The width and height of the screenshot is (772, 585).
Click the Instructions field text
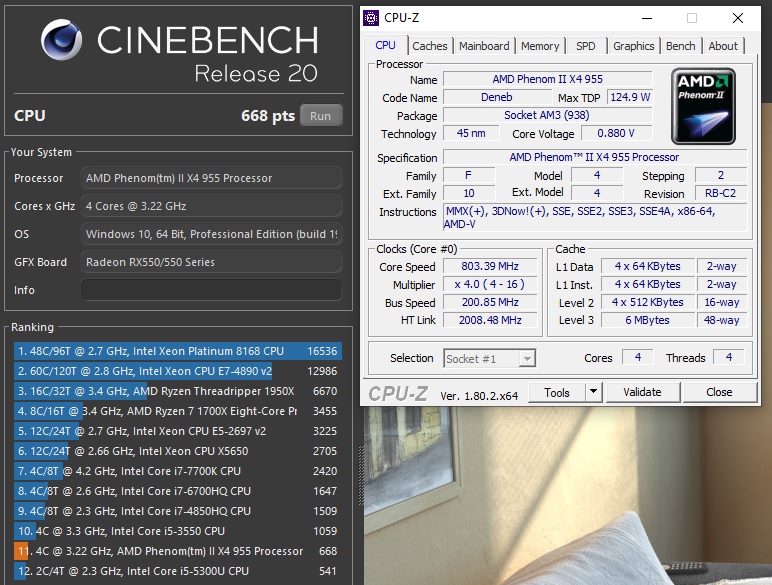(595, 217)
